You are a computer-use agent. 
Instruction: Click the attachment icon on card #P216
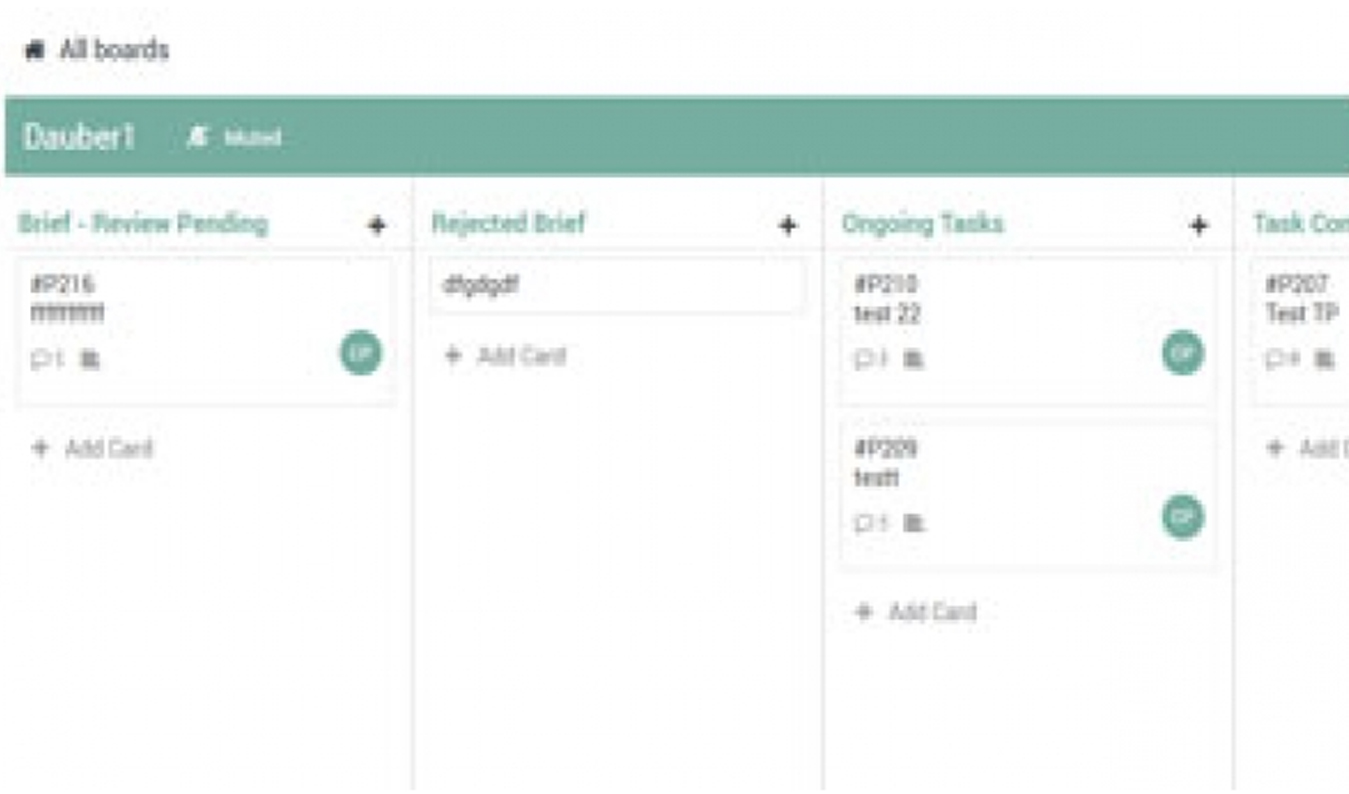pyautogui.click(x=90, y=358)
